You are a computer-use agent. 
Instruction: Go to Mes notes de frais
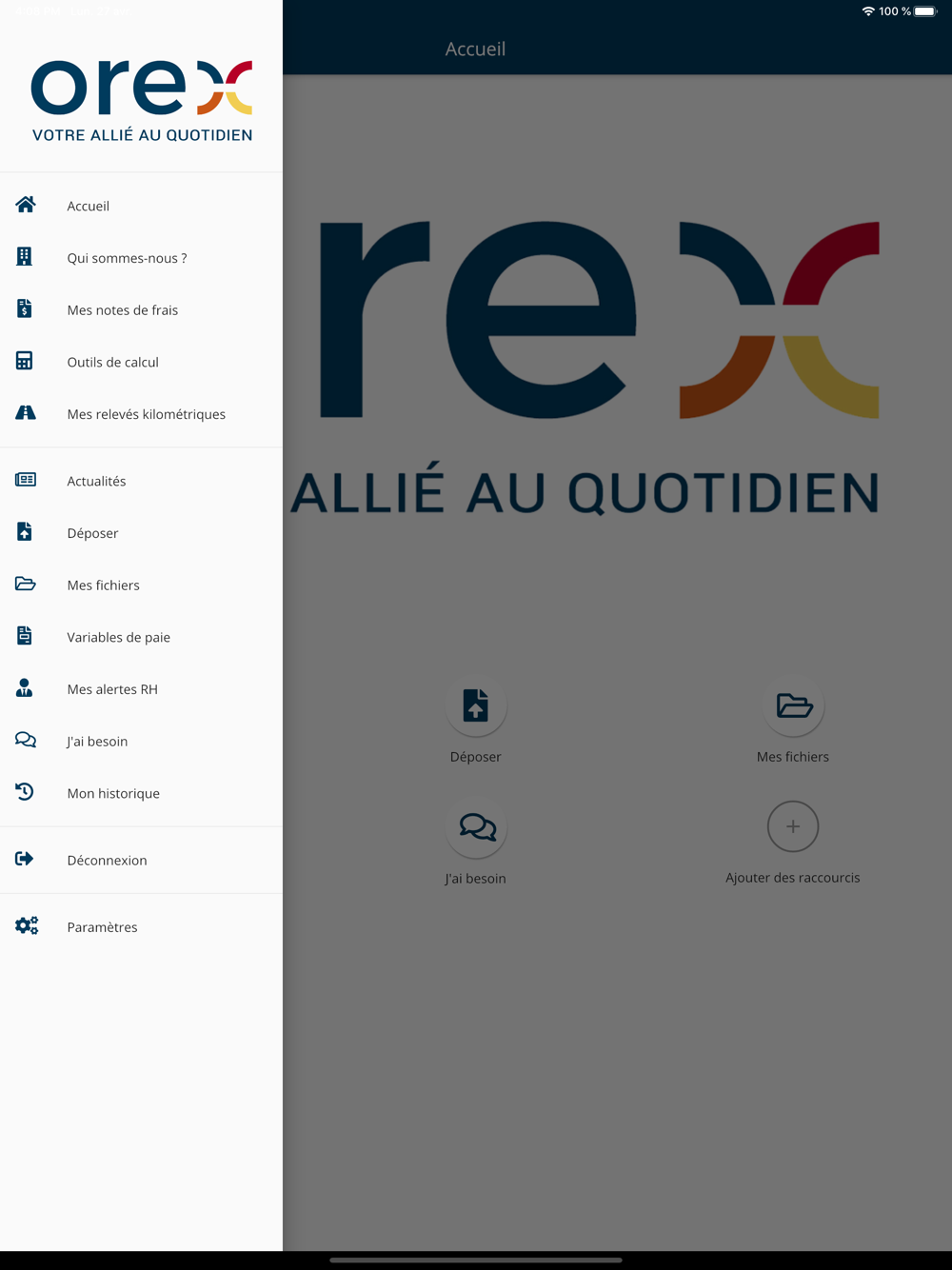click(141, 309)
